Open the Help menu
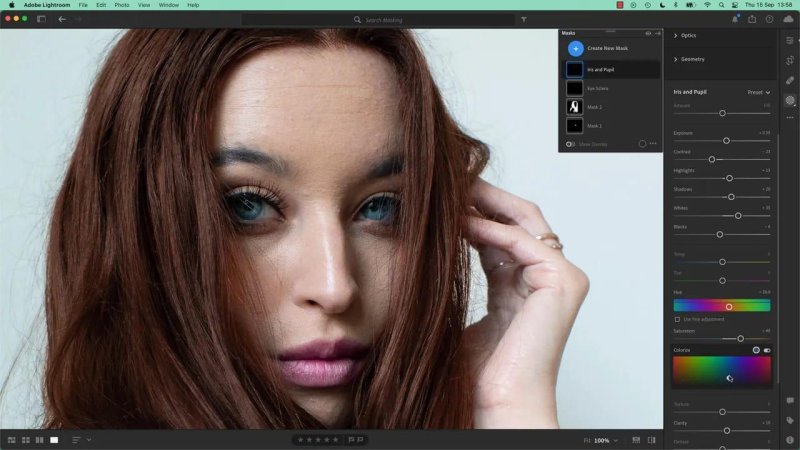The image size is (800, 450). click(193, 5)
